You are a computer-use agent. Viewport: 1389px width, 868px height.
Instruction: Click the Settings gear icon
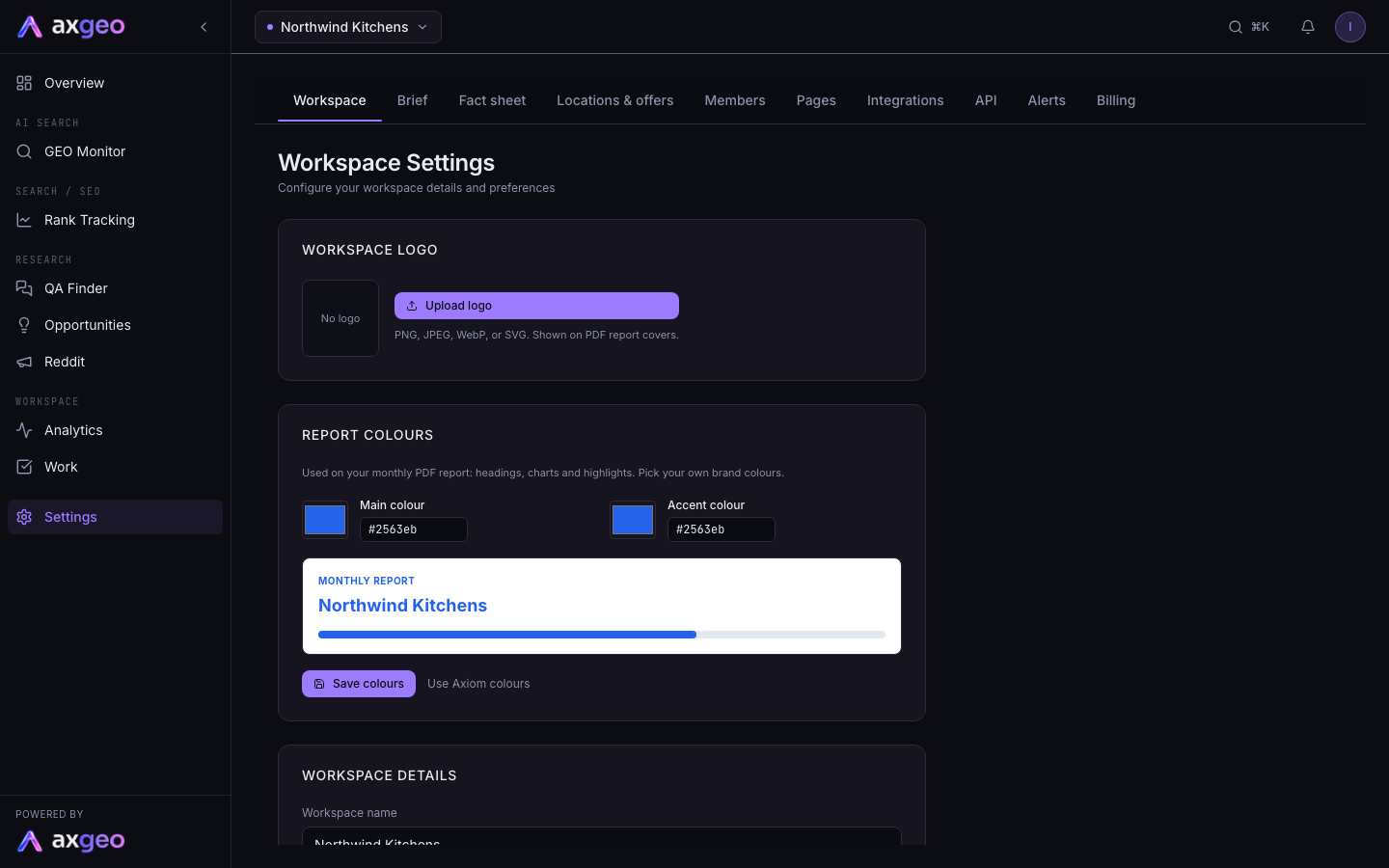[24, 517]
